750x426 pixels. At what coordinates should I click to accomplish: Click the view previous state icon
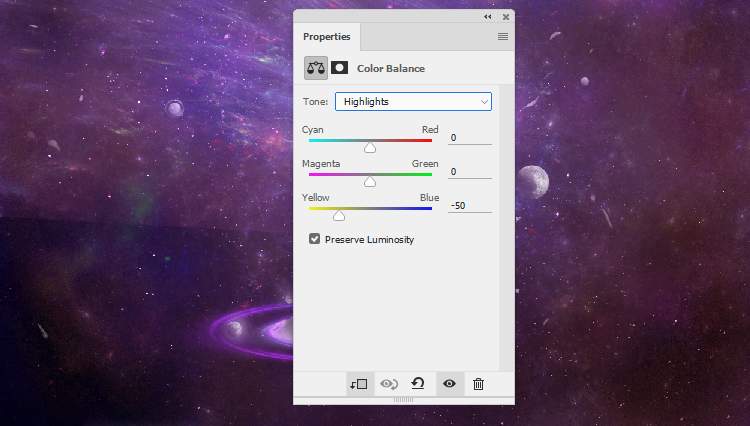tap(389, 384)
